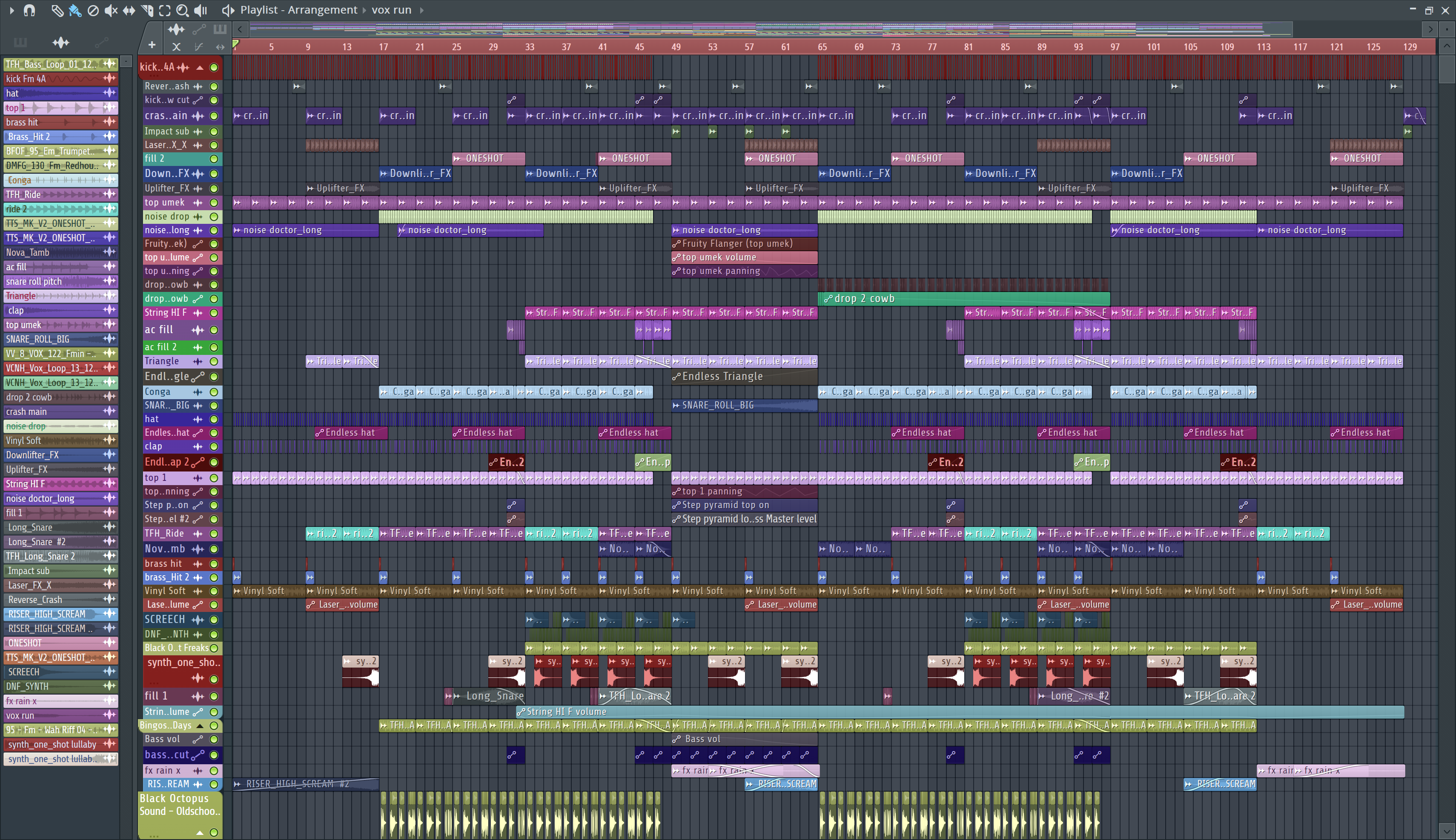1456x840 pixels.
Task: Open the Playlist - Arrangement title menu
Action: pyautogui.click(x=298, y=10)
